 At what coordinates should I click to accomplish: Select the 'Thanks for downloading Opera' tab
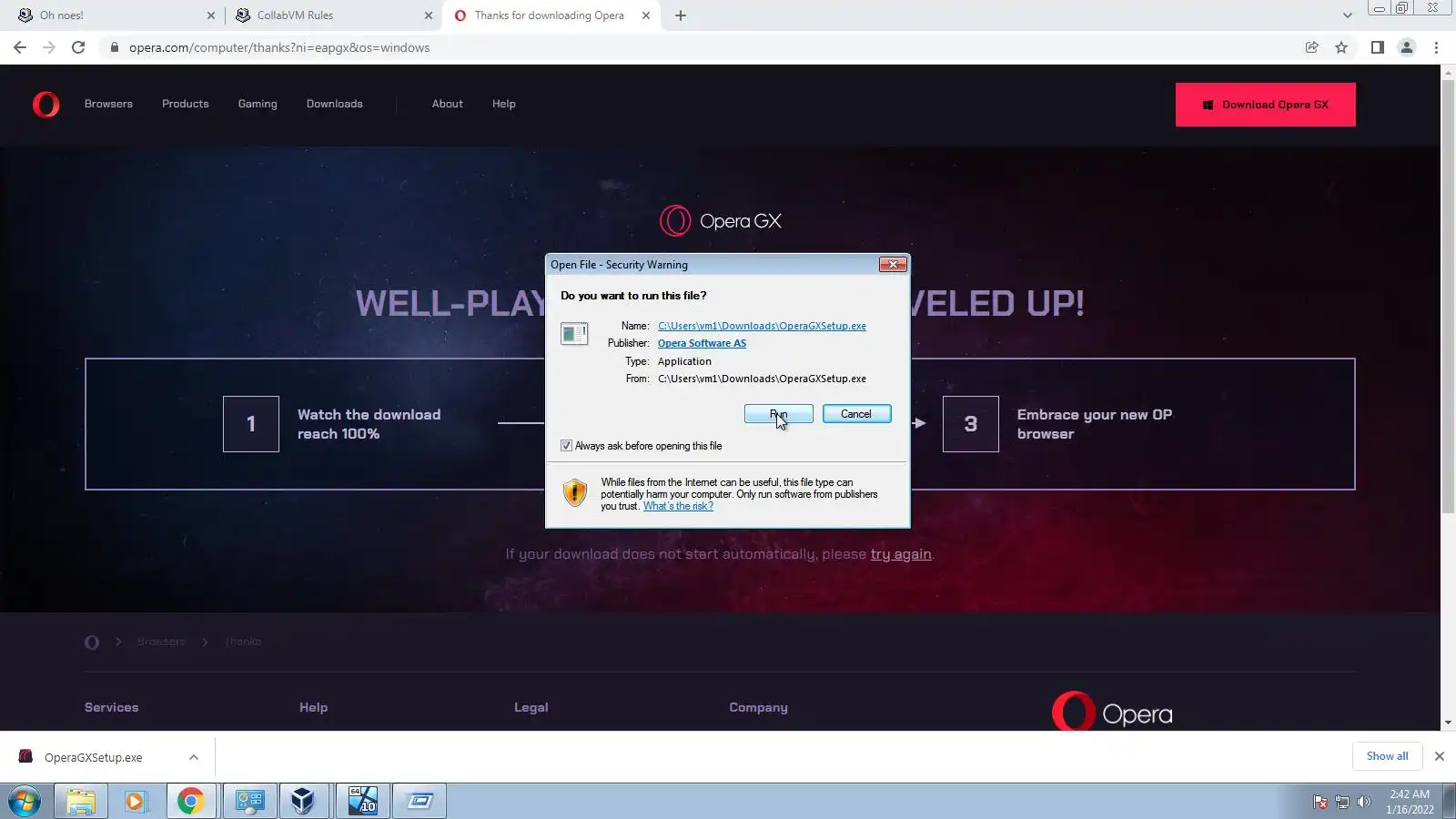tap(549, 15)
